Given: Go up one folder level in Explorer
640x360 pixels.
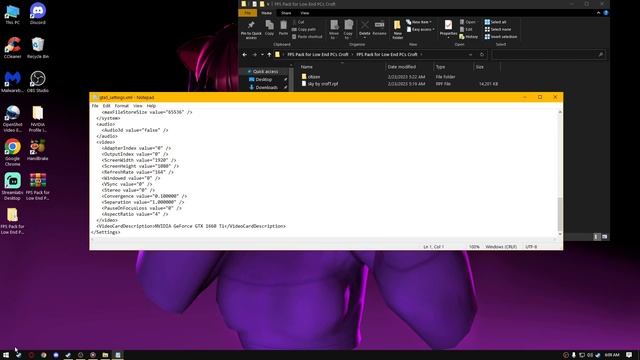Looking at the screenshot, I should coord(269,54).
